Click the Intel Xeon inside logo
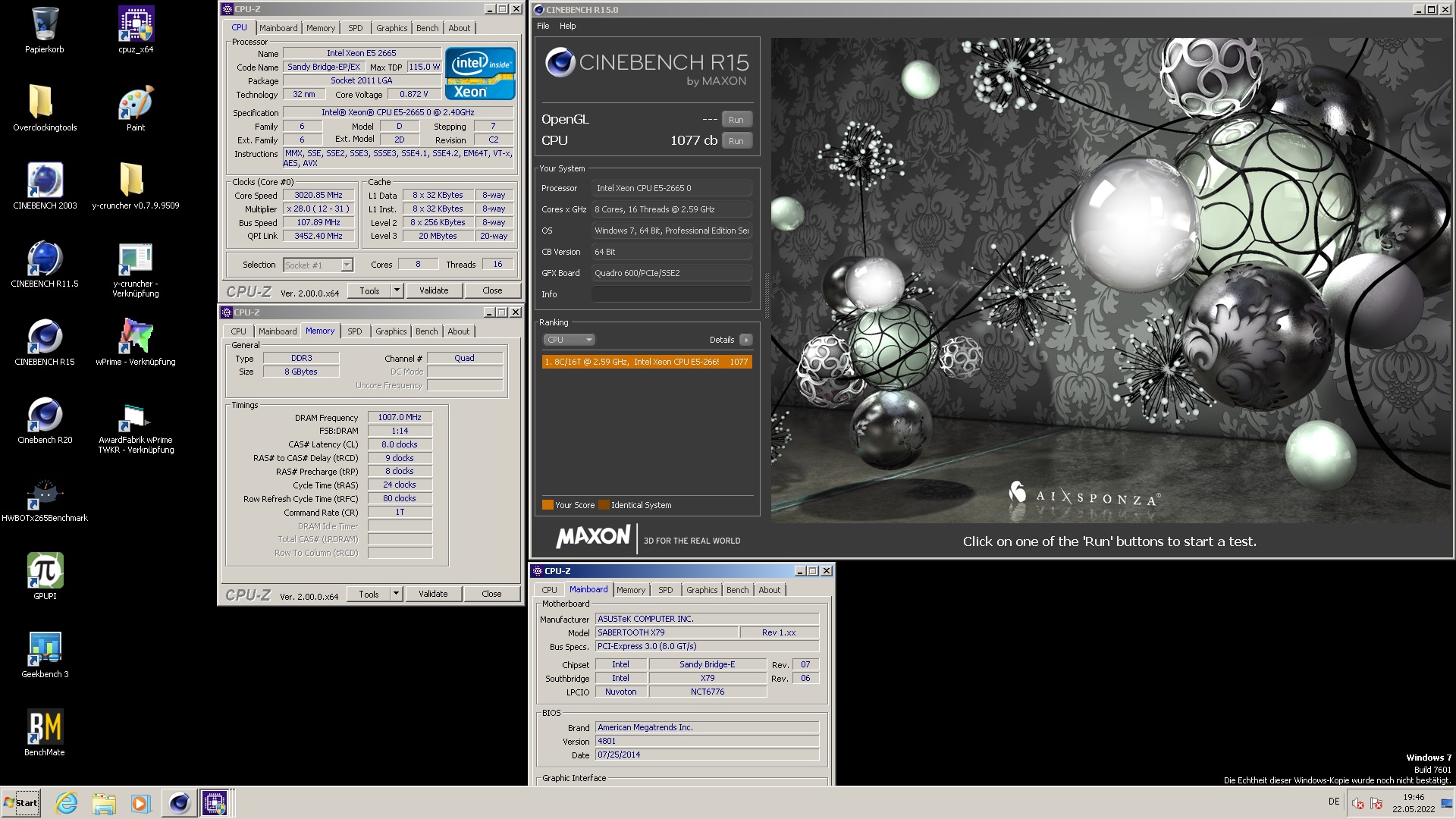Viewport: 1456px width, 819px height. [x=480, y=74]
